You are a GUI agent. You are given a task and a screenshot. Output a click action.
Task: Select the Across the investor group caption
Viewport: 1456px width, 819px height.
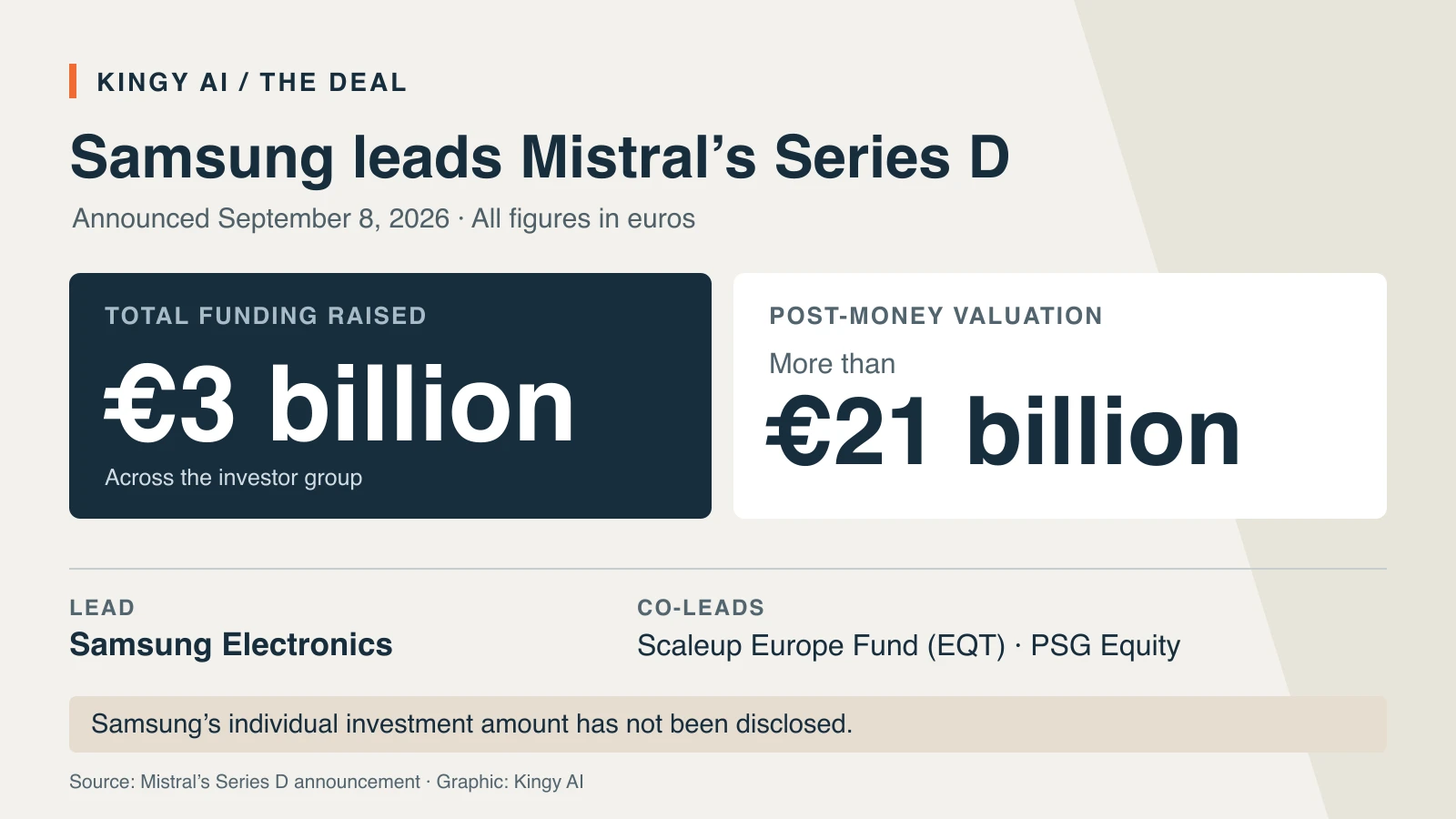[x=234, y=478]
